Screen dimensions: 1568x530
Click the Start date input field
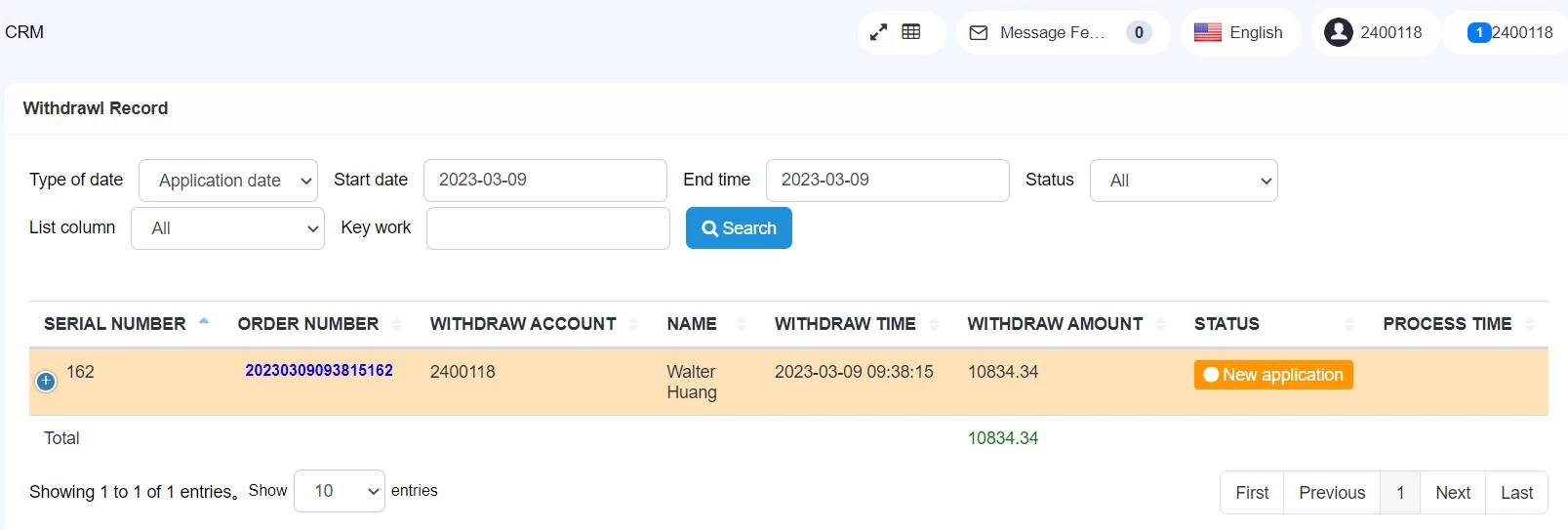pos(544,181)
